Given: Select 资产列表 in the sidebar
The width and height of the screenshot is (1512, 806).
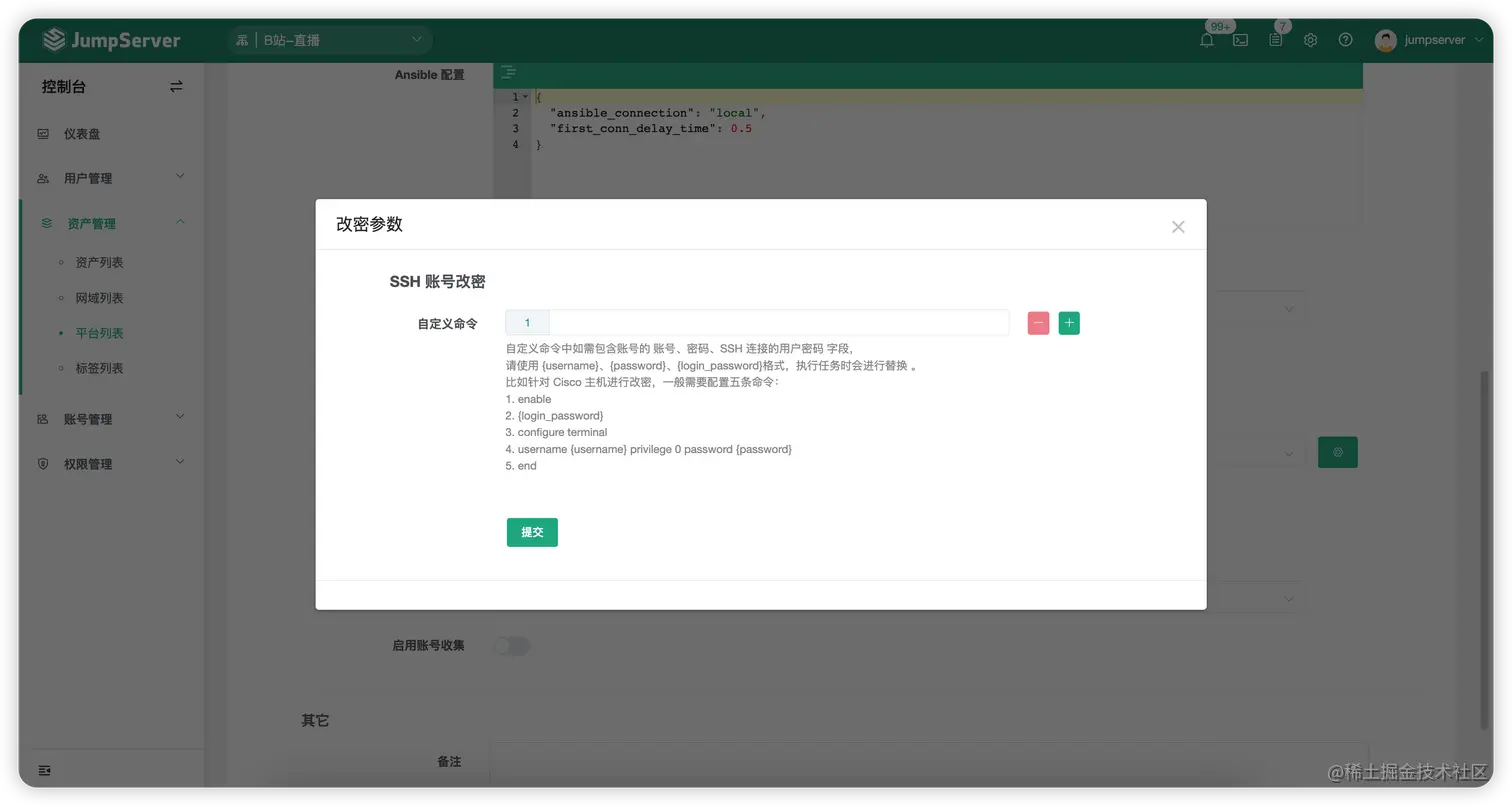Looking at the screenshot, I should (100, 262).
